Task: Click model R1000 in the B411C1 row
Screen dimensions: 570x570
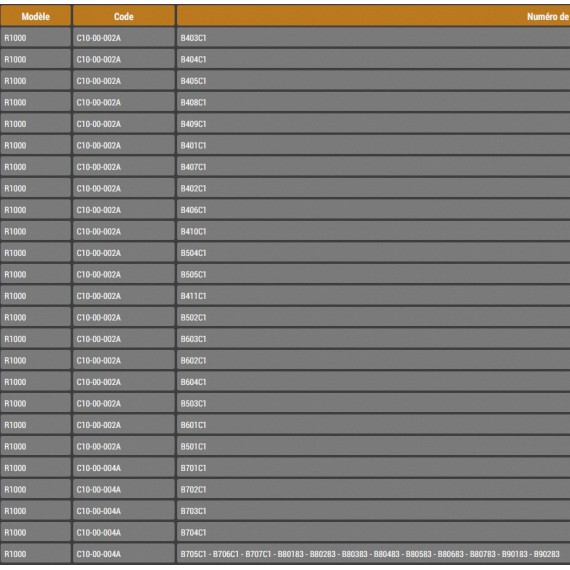Action: (x=15, y=296)
